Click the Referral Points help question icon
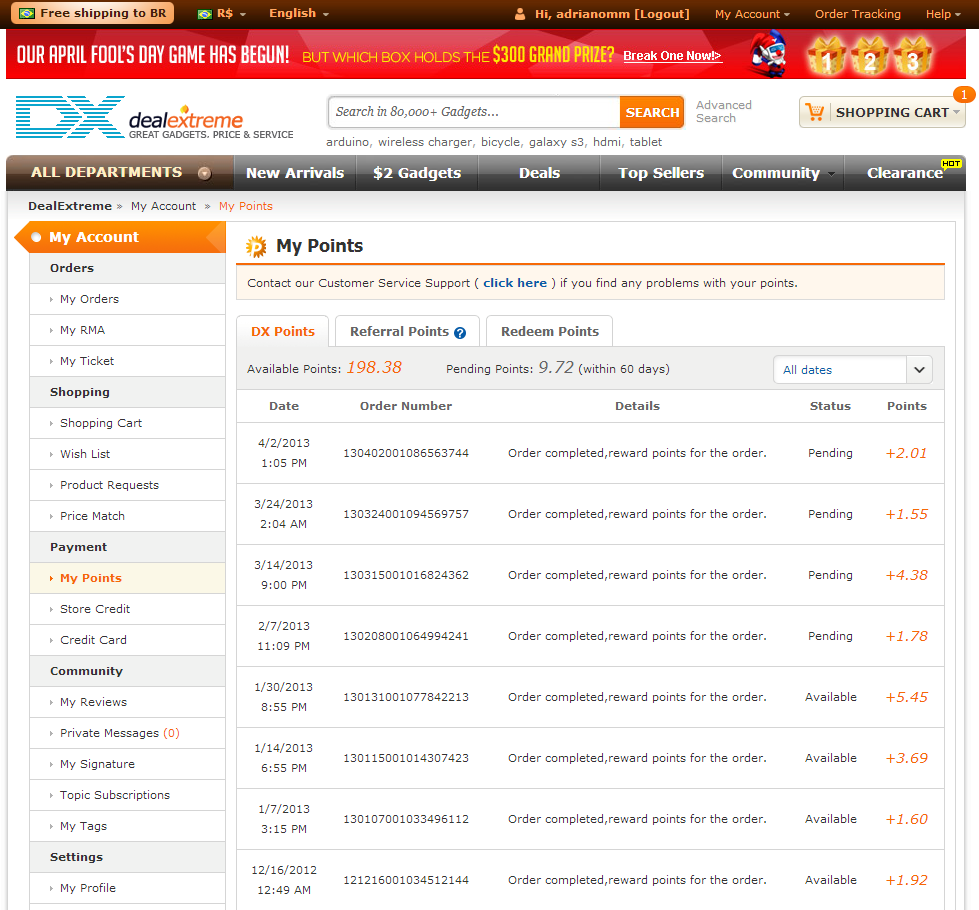Screen dimensions: 979x910 pos(460,333)
